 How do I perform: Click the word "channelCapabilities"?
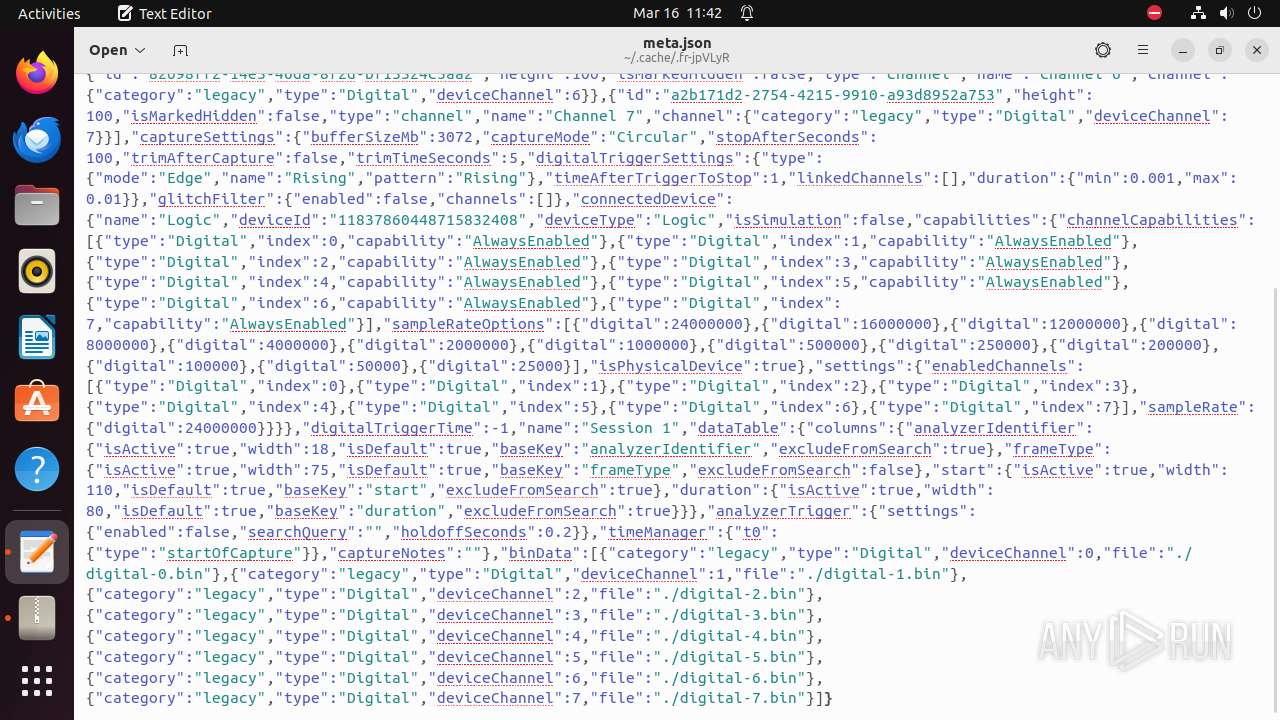point(1152,220)
